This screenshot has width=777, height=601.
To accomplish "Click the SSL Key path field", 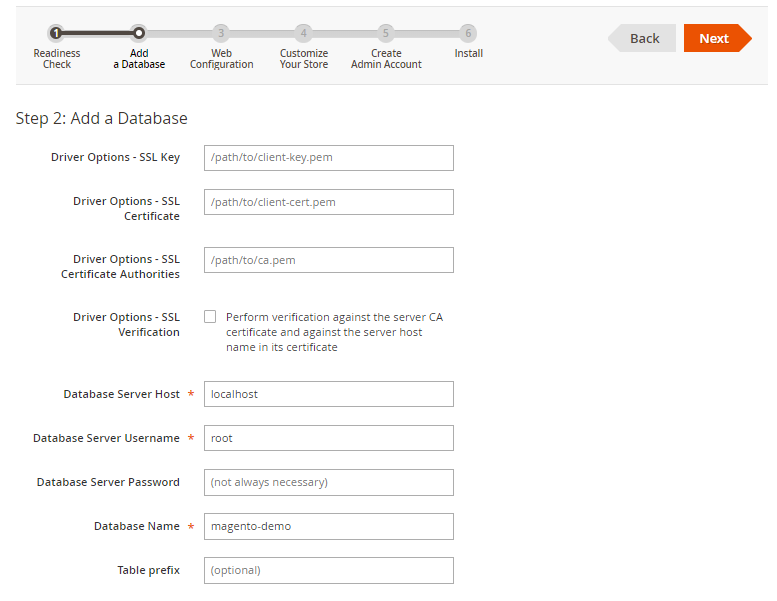I will [x=328, y=158].
